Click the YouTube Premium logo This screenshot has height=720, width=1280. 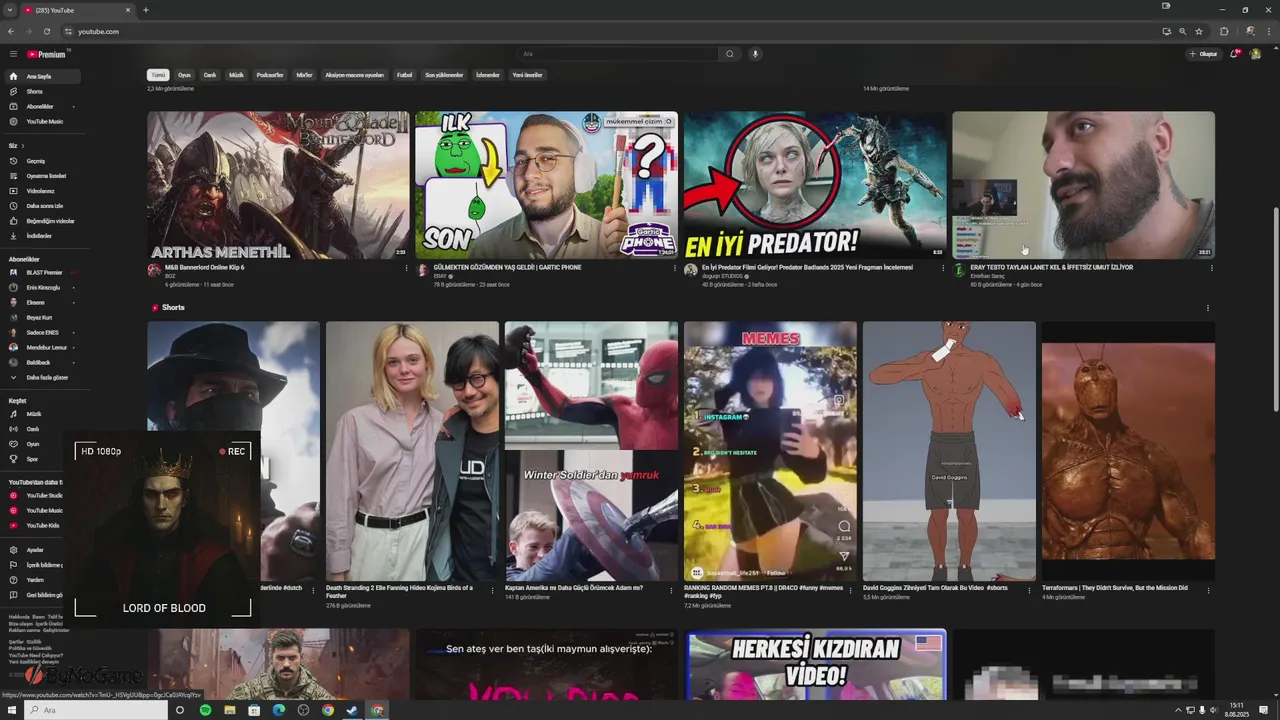[x=46, y=54]
